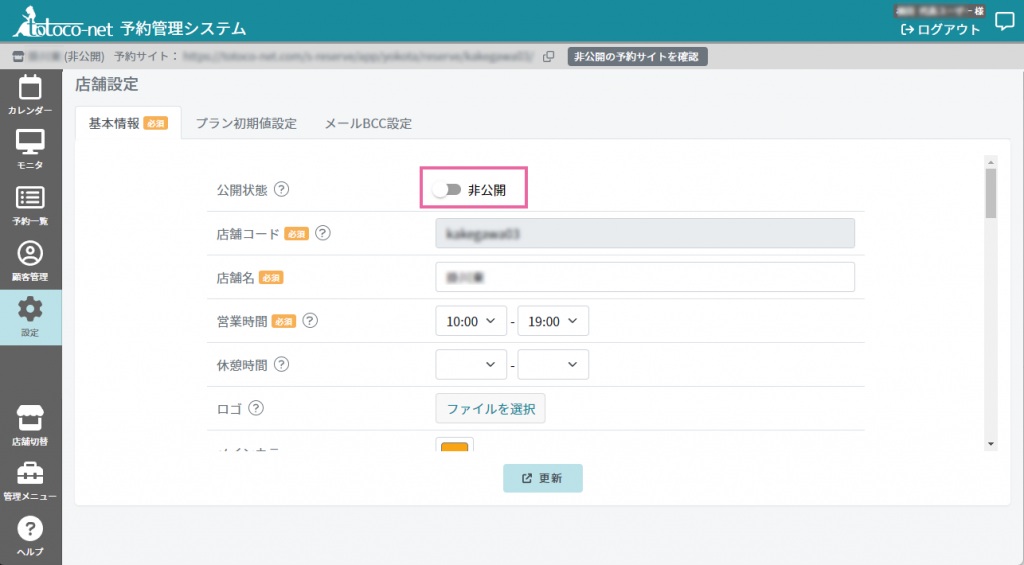Show help for 公開状態
The image size is (1024, 565).
click(281, 189)
